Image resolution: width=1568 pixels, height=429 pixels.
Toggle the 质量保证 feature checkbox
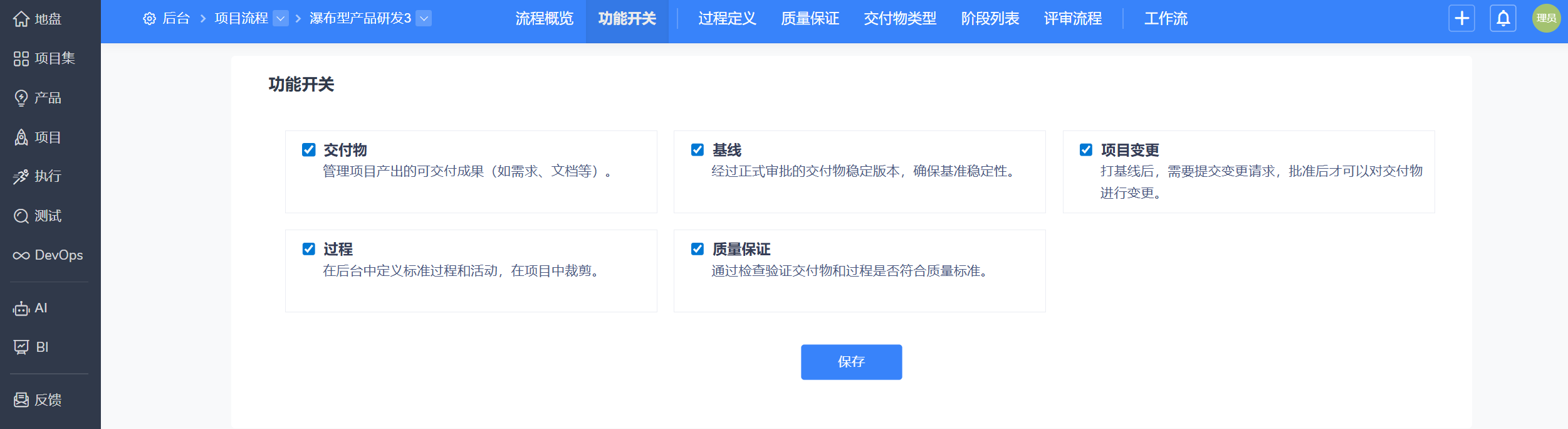[x=698, y=249]
